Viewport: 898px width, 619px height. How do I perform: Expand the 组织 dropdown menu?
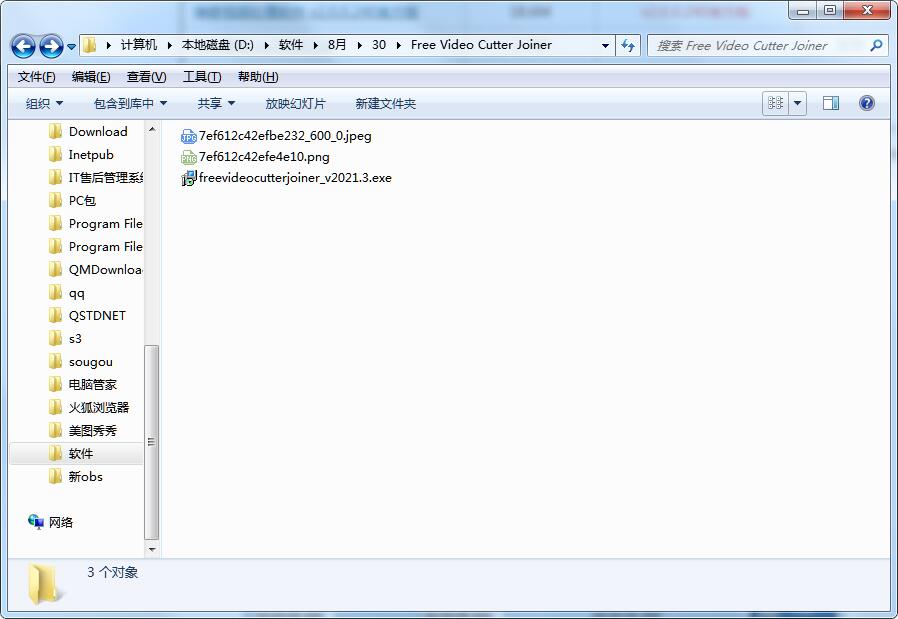pos(44,104)
